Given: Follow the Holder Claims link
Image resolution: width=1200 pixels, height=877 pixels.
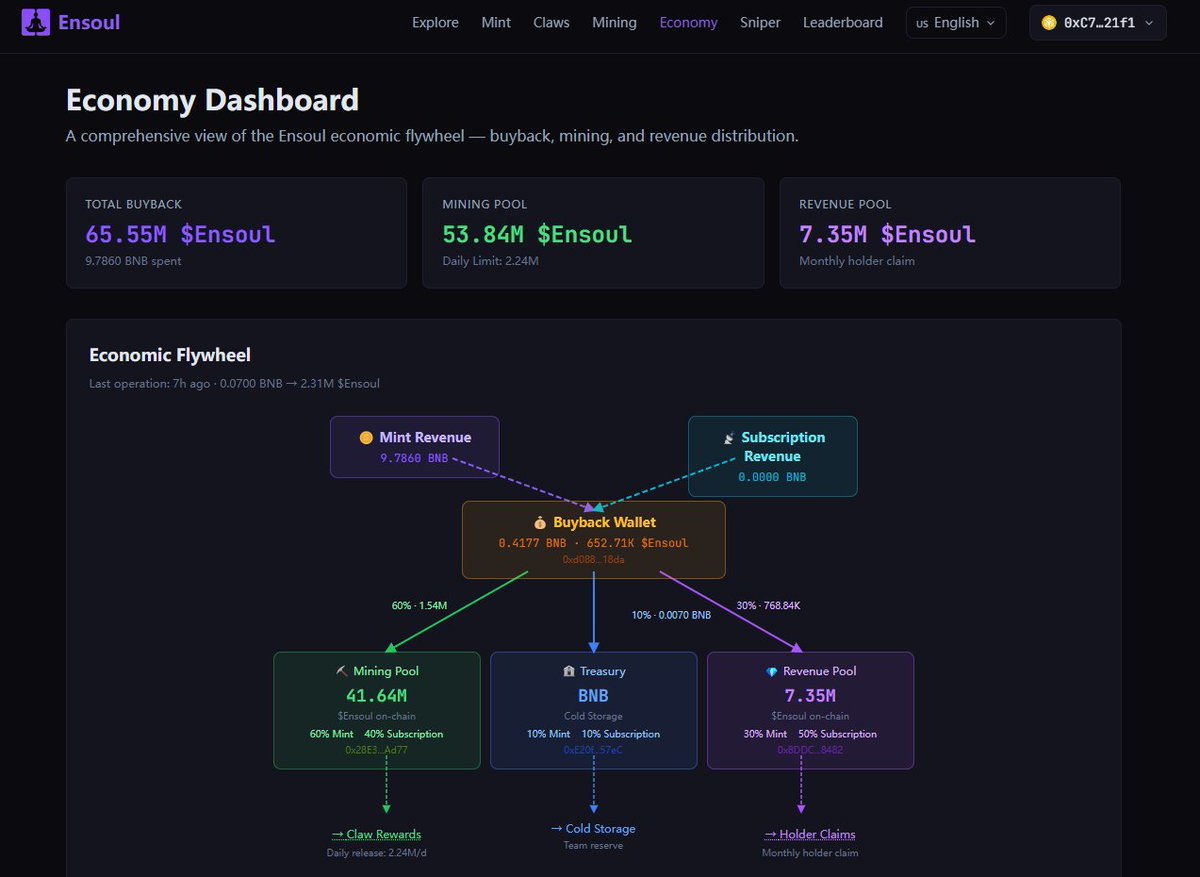Looking at the screenshot, I should (x=810, y=834).
